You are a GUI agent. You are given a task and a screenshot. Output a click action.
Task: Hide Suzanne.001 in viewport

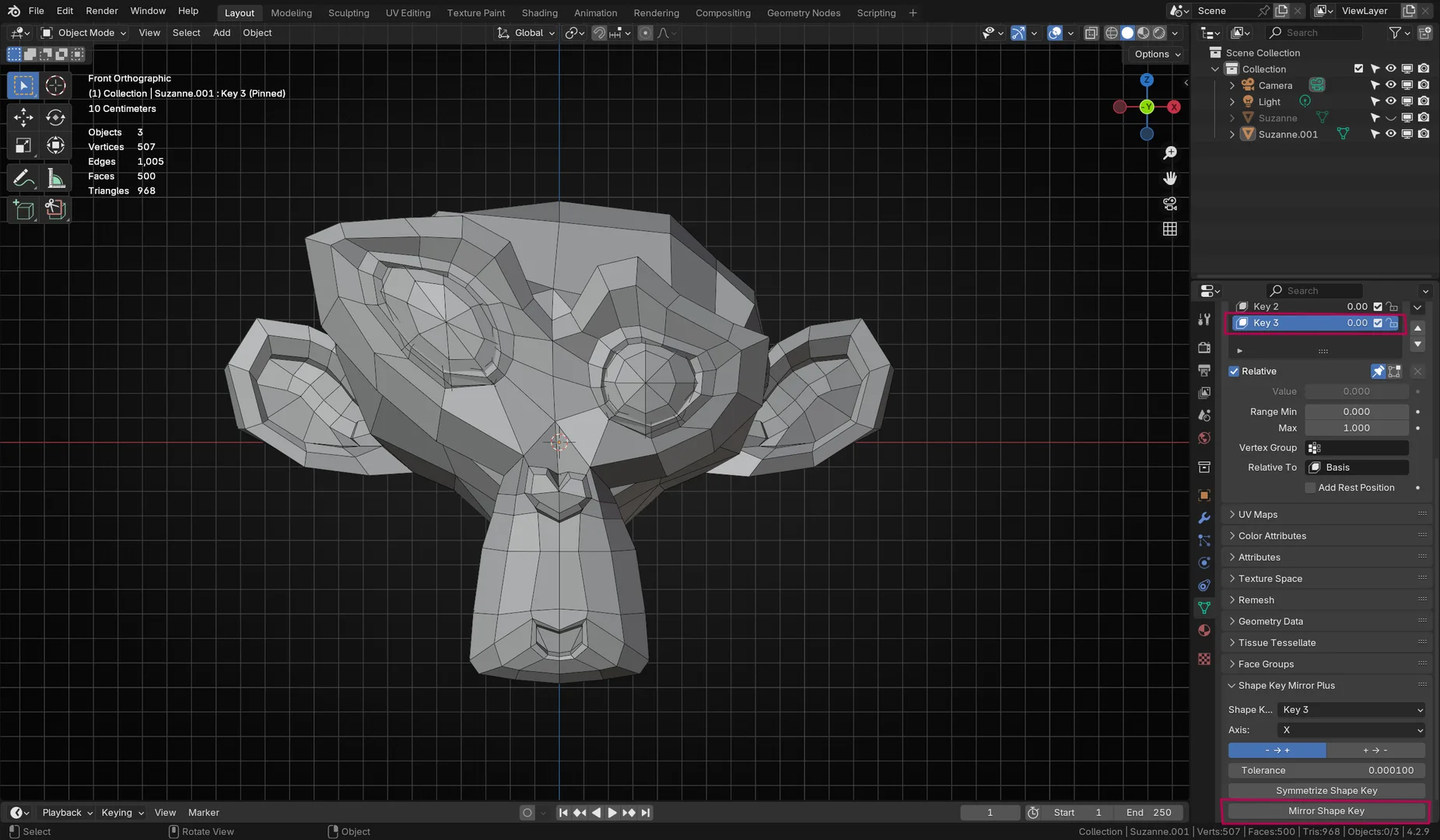tap(1390, 134)
